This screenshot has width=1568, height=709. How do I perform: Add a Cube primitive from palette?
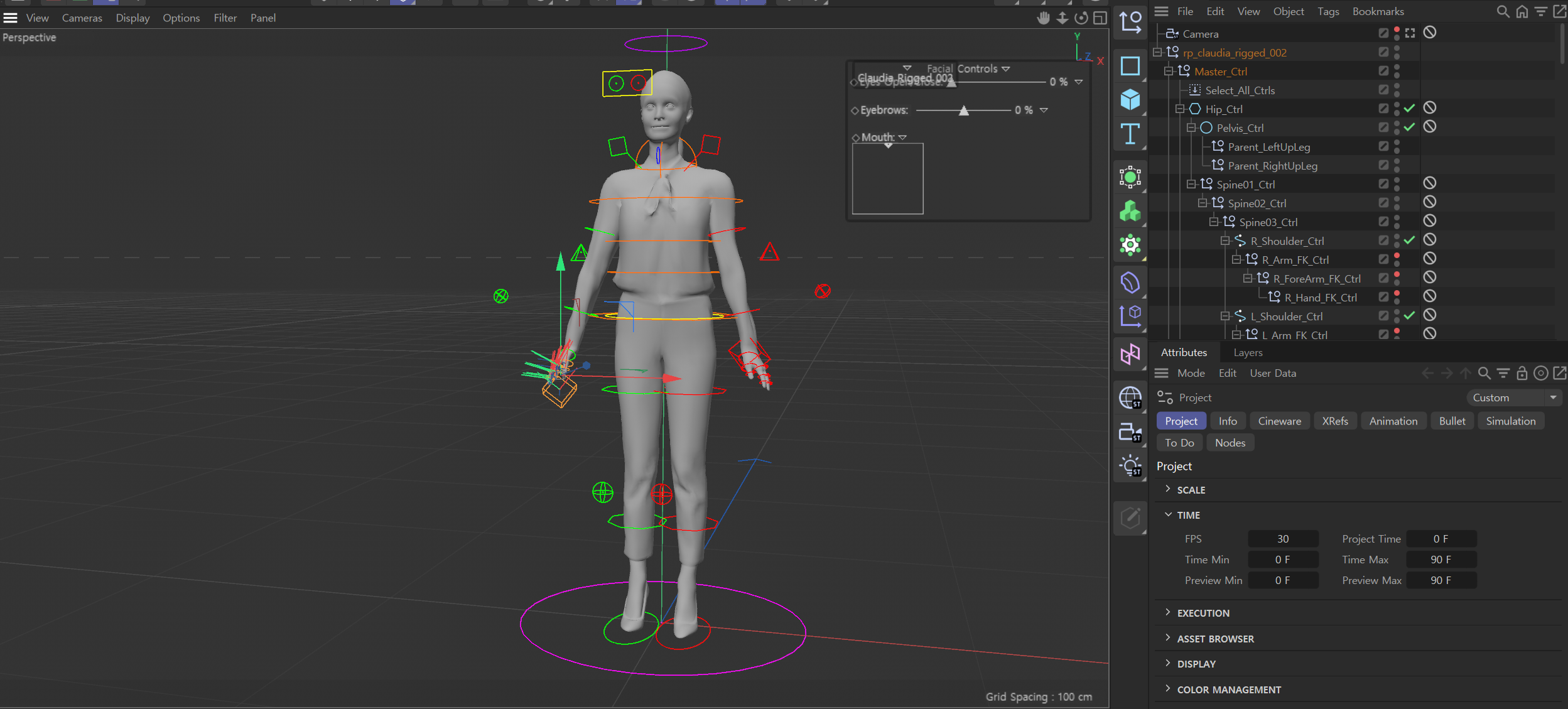point(1130,99)
